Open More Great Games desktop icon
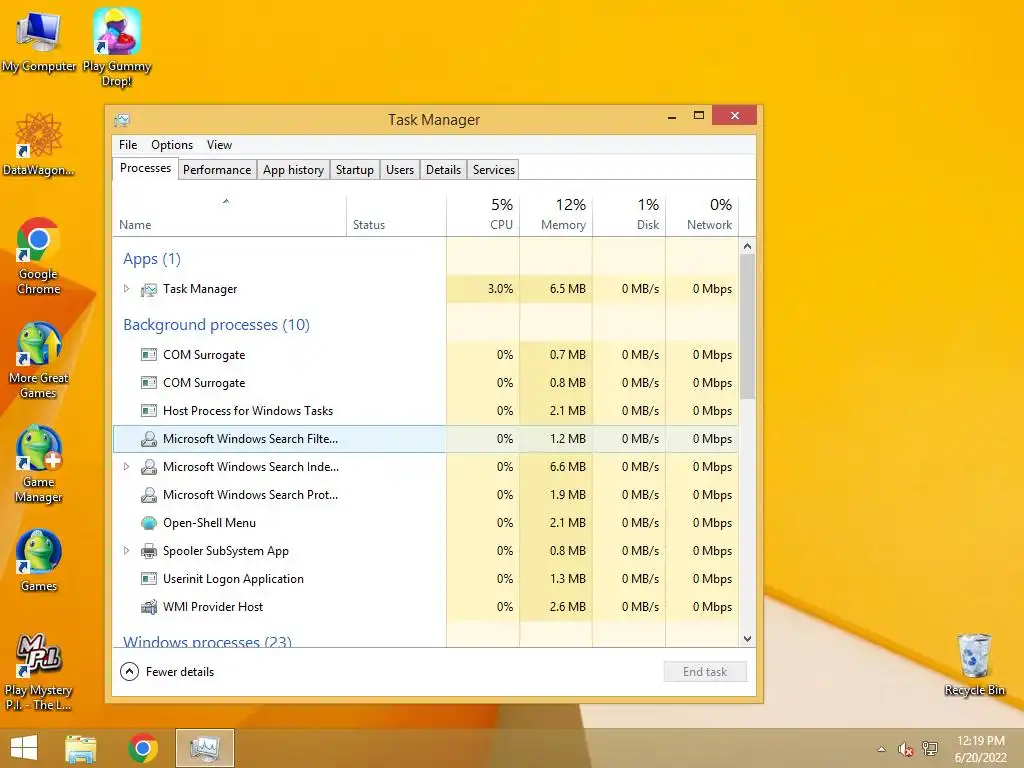Screen dimensions: 1024x768 click(x=39, y=360)
